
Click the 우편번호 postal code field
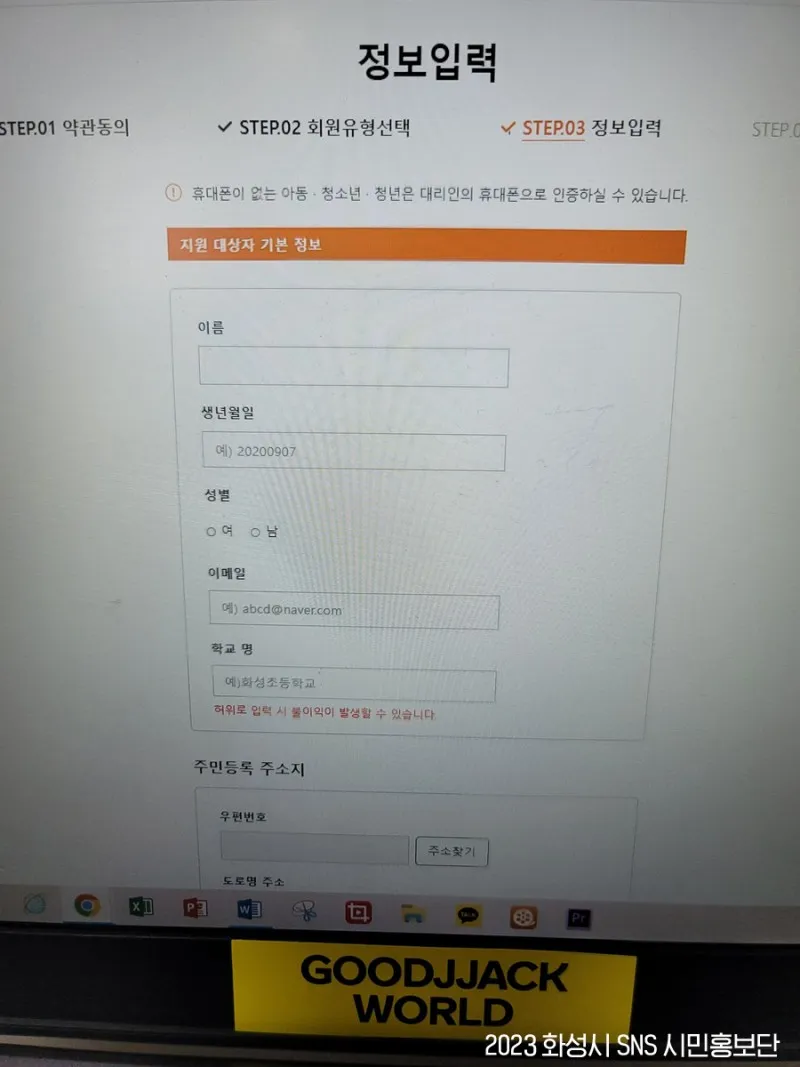(x=314, y=849)
